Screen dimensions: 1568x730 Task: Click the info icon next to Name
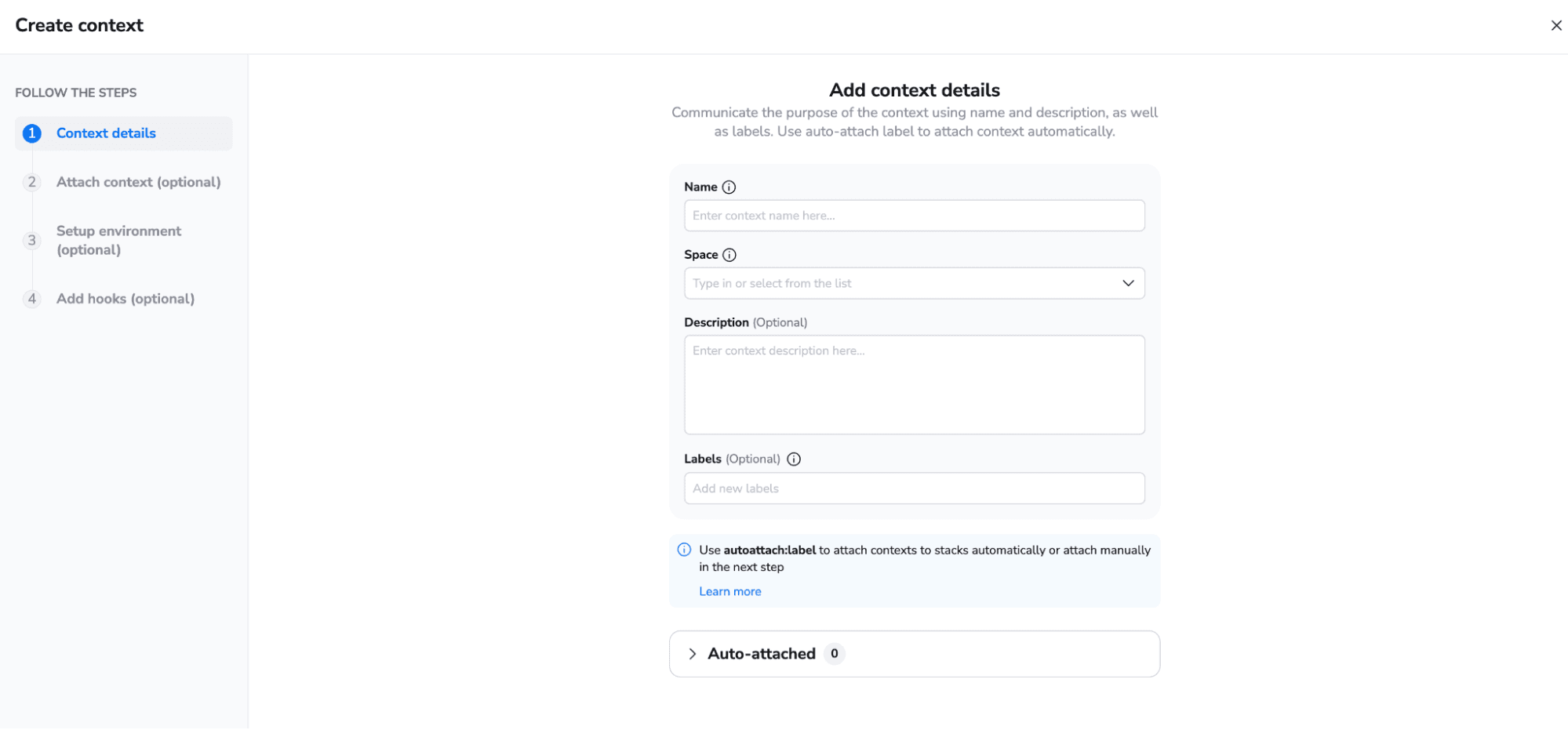[x=729, y=187]
